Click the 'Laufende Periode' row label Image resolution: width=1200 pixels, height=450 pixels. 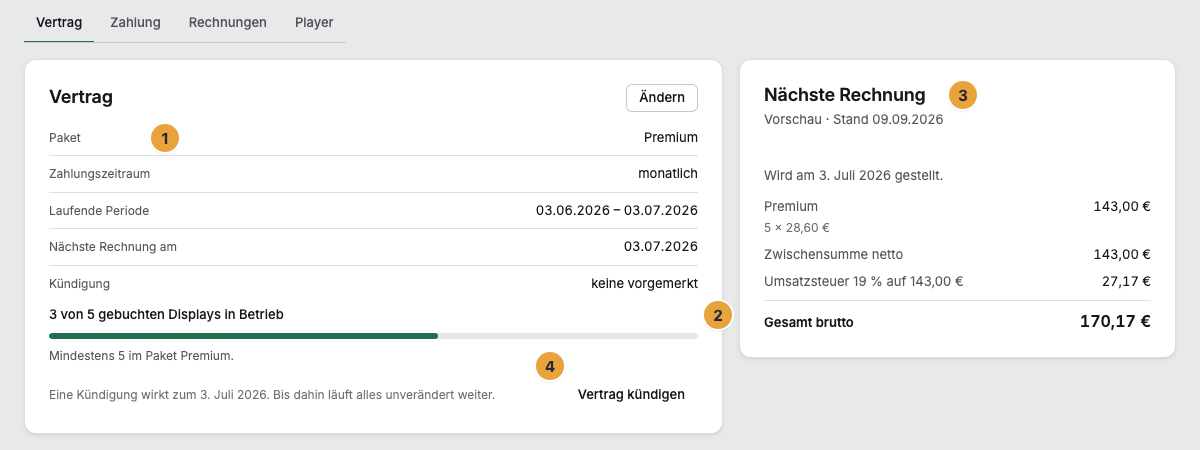(99, 210)
